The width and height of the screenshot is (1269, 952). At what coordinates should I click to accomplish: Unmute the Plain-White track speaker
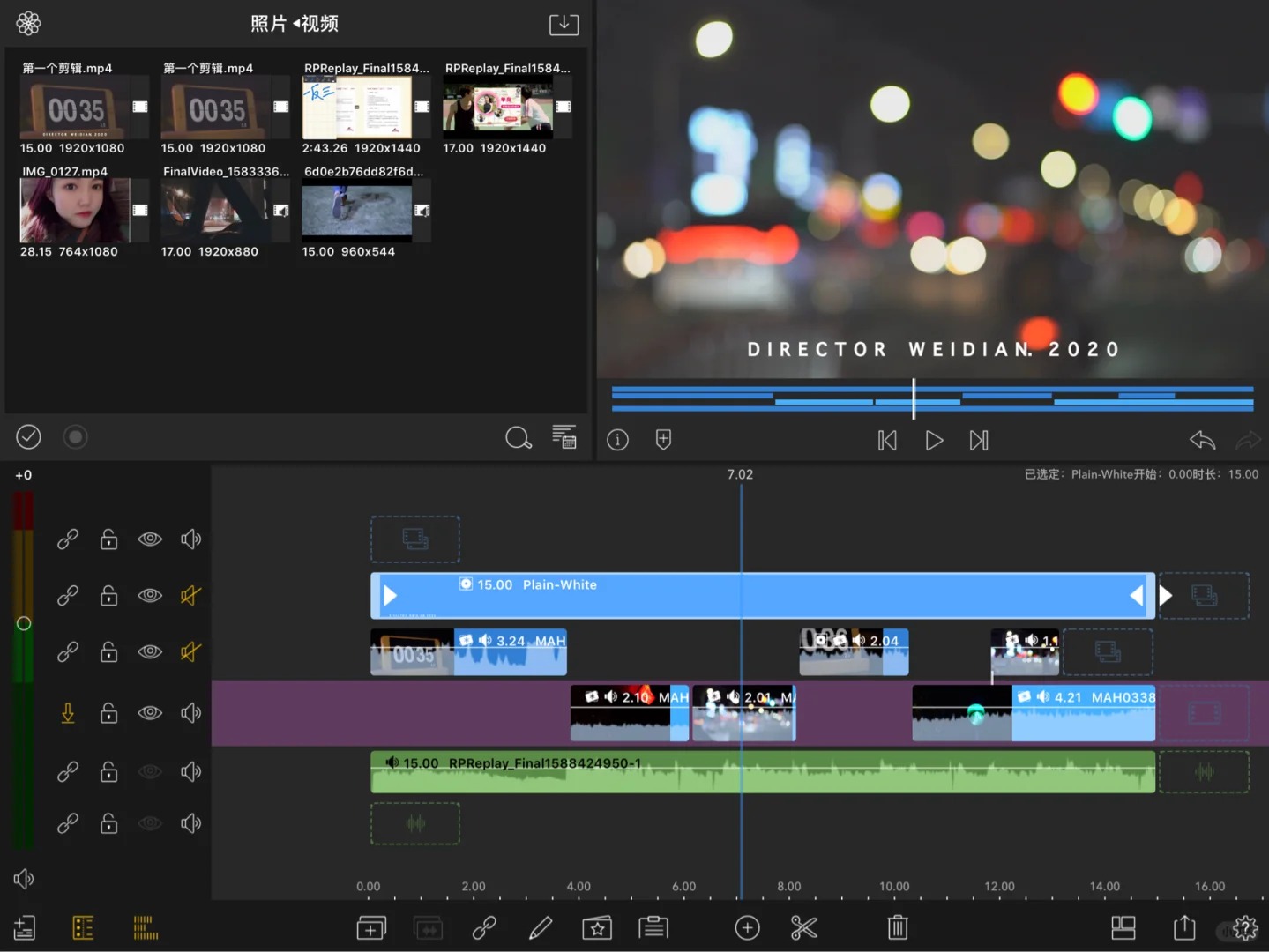point(190,596)
